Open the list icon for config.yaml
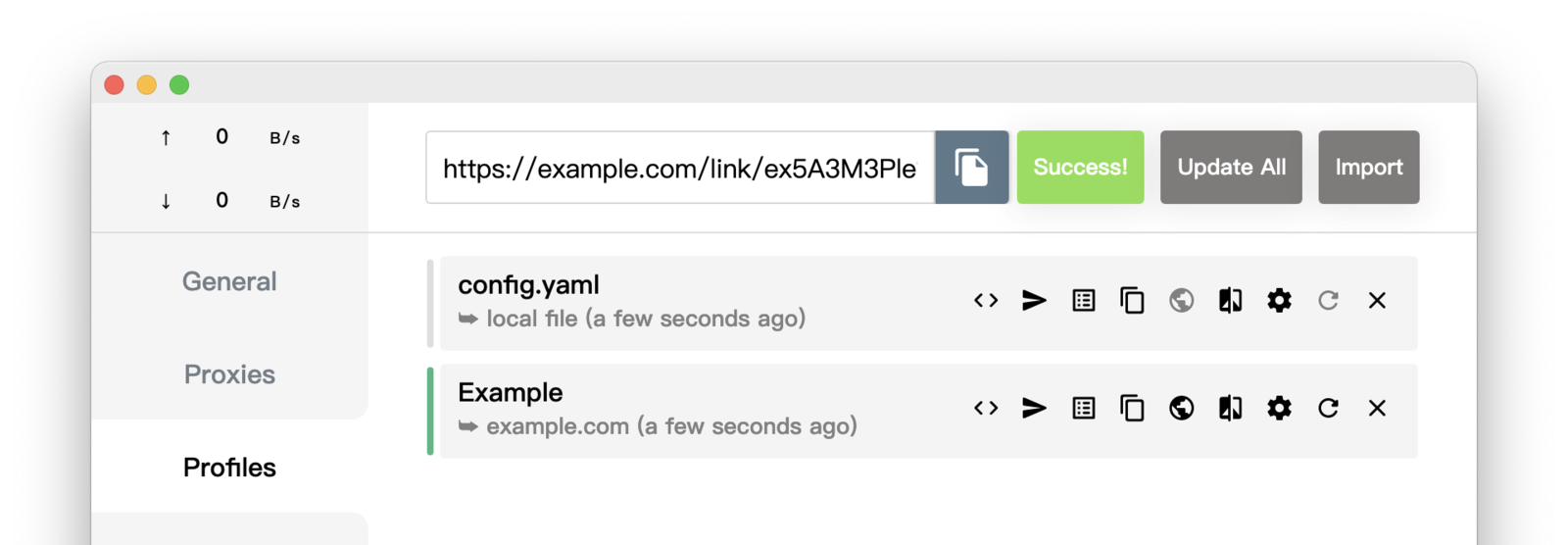Image resolution: width=1568 pixels, height=545 pixels. coord(1083,300)
